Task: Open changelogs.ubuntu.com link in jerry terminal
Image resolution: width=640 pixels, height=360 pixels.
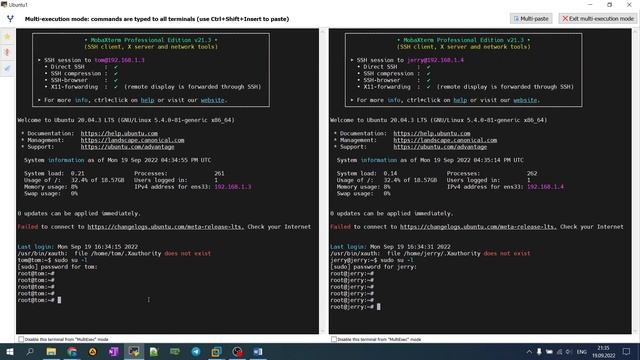Action: click(478, 227)
